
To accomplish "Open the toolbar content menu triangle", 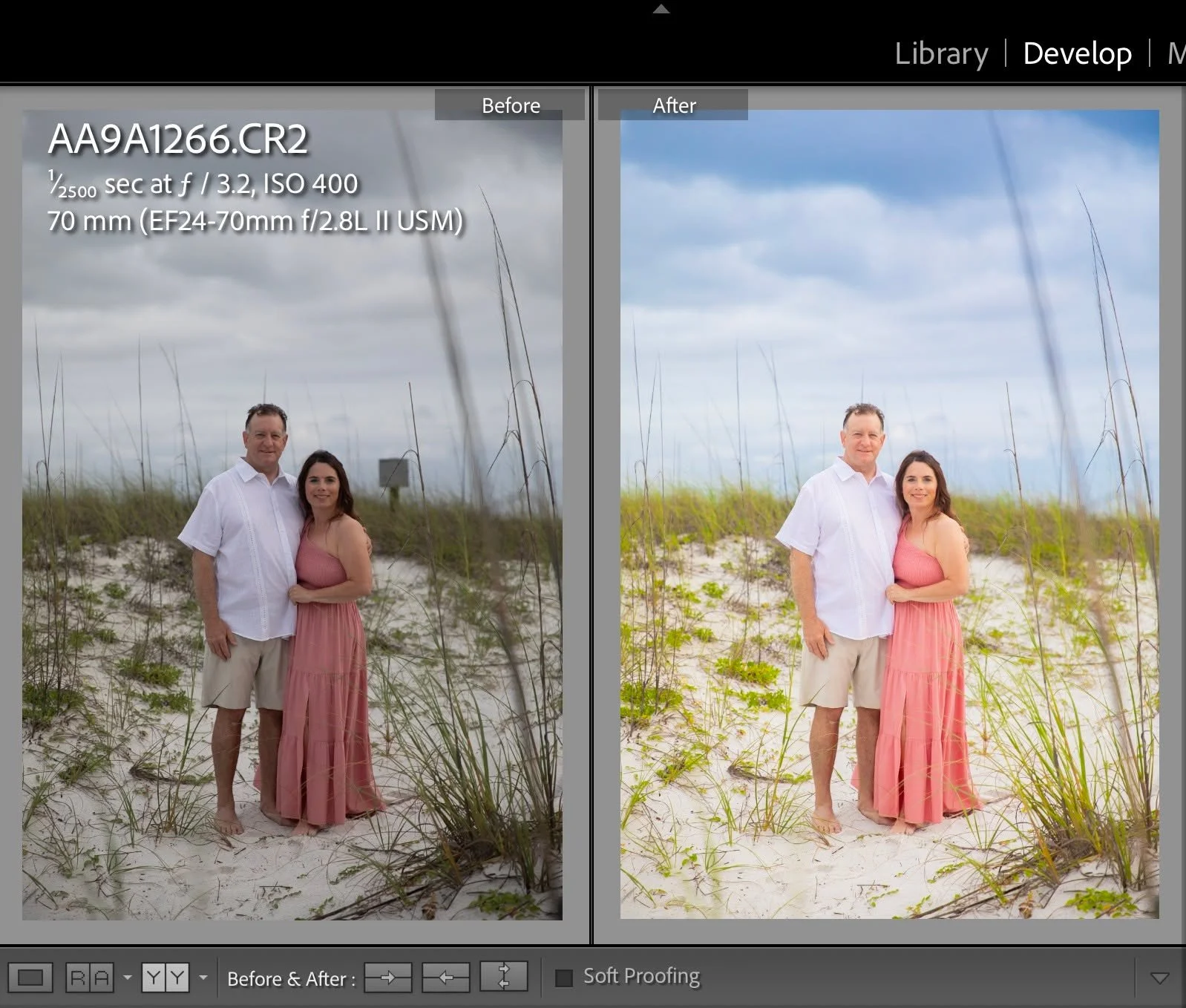I will (1159, 978).
